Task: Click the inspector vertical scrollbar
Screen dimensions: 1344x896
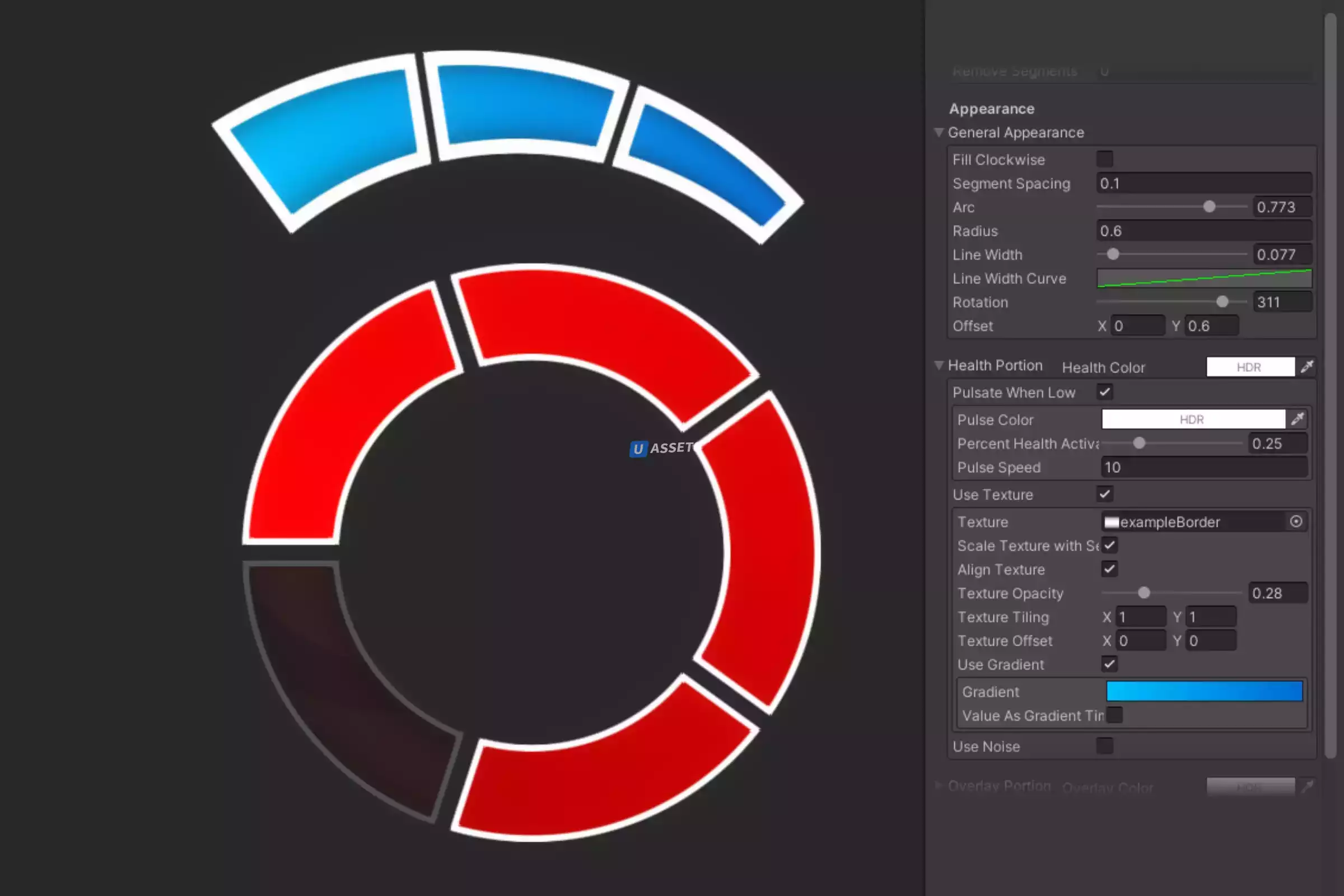Action: 1331,386
